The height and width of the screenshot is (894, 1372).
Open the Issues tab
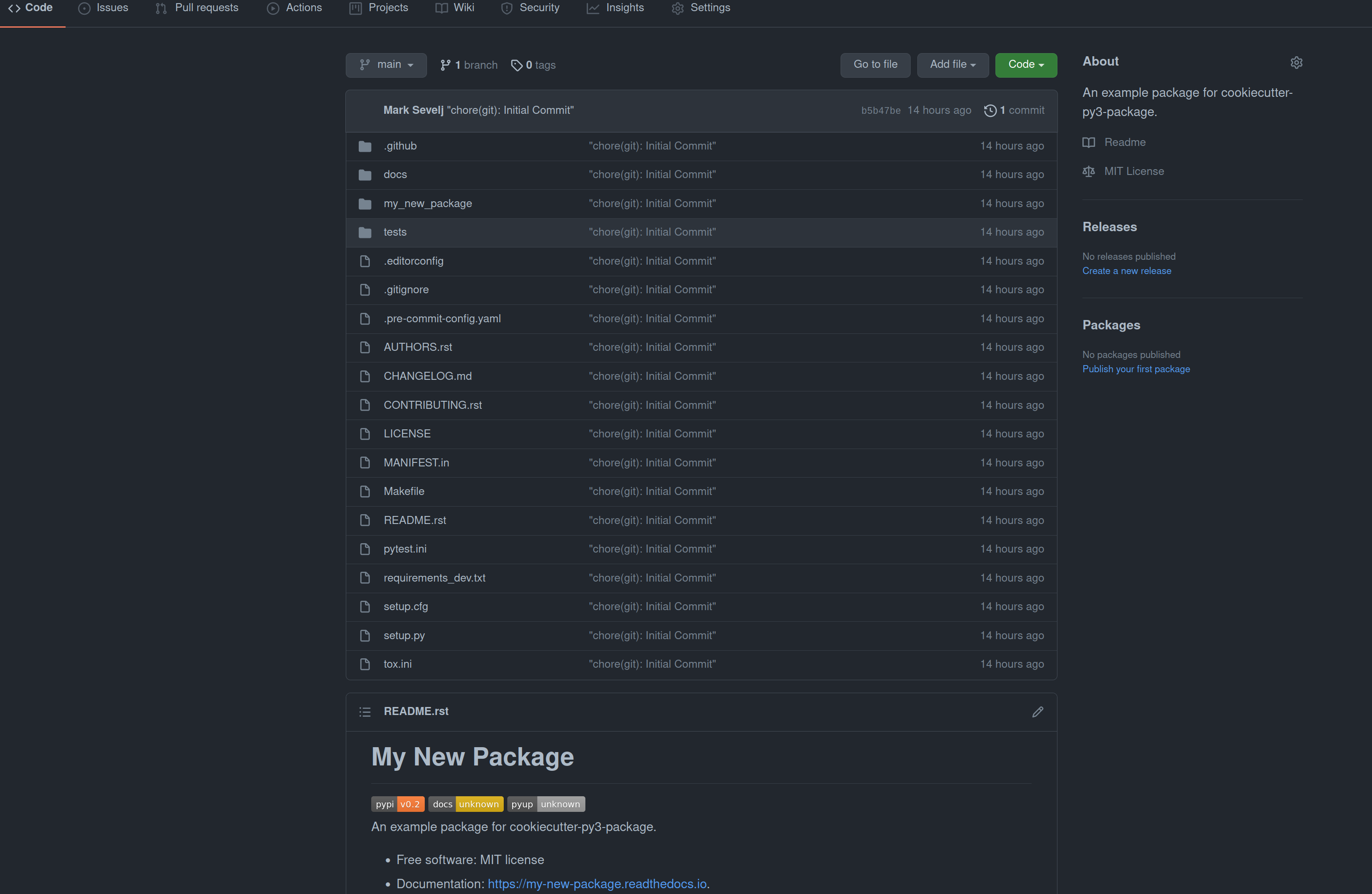point(103,8)
